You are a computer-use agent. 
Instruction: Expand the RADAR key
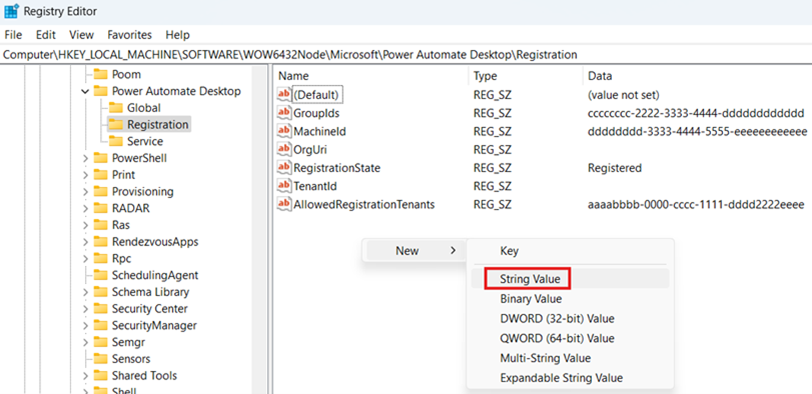(85, 209)
